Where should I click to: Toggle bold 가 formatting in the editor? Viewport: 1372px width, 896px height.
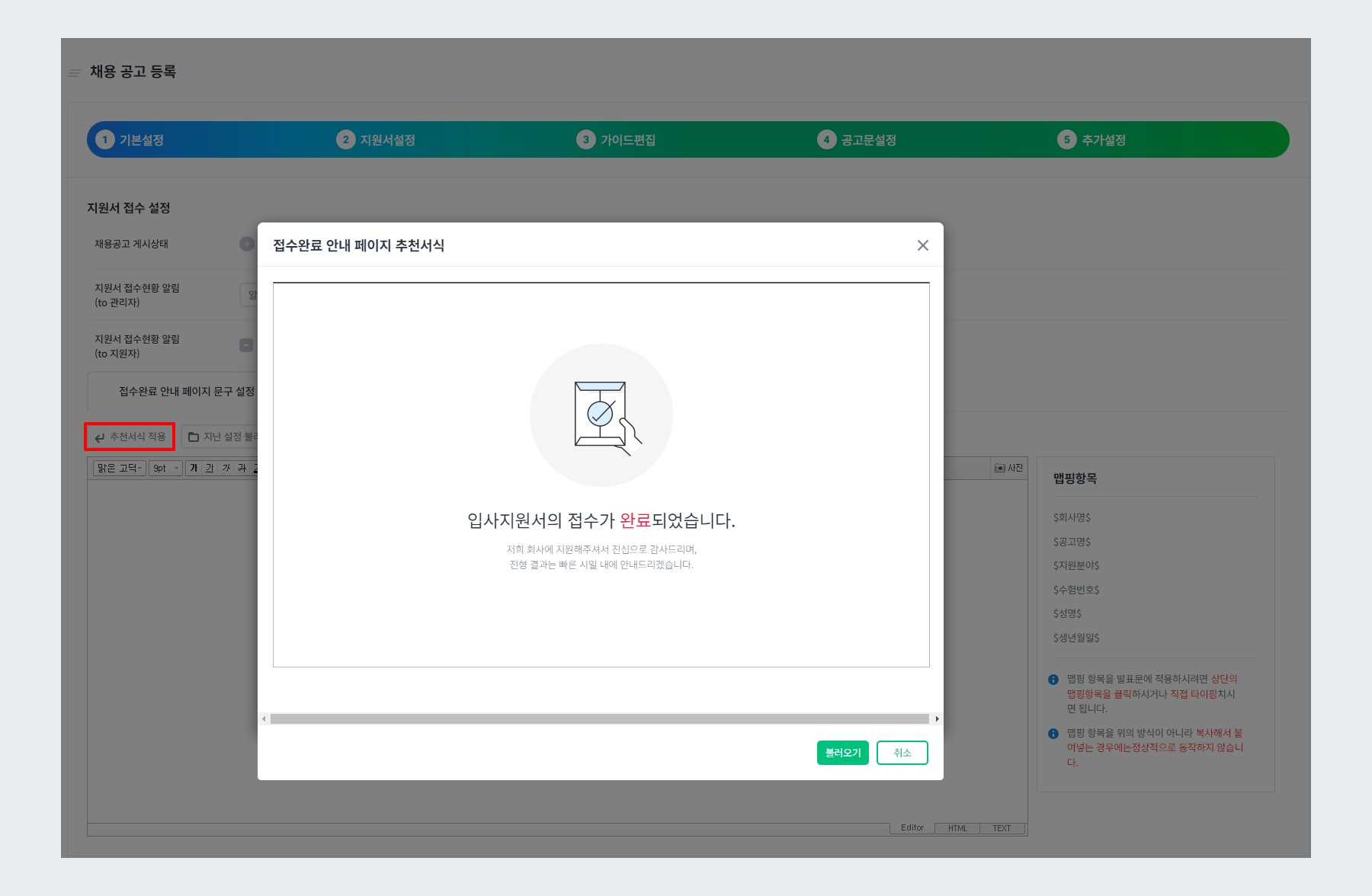pyautogui.click(x=194, y=468)
